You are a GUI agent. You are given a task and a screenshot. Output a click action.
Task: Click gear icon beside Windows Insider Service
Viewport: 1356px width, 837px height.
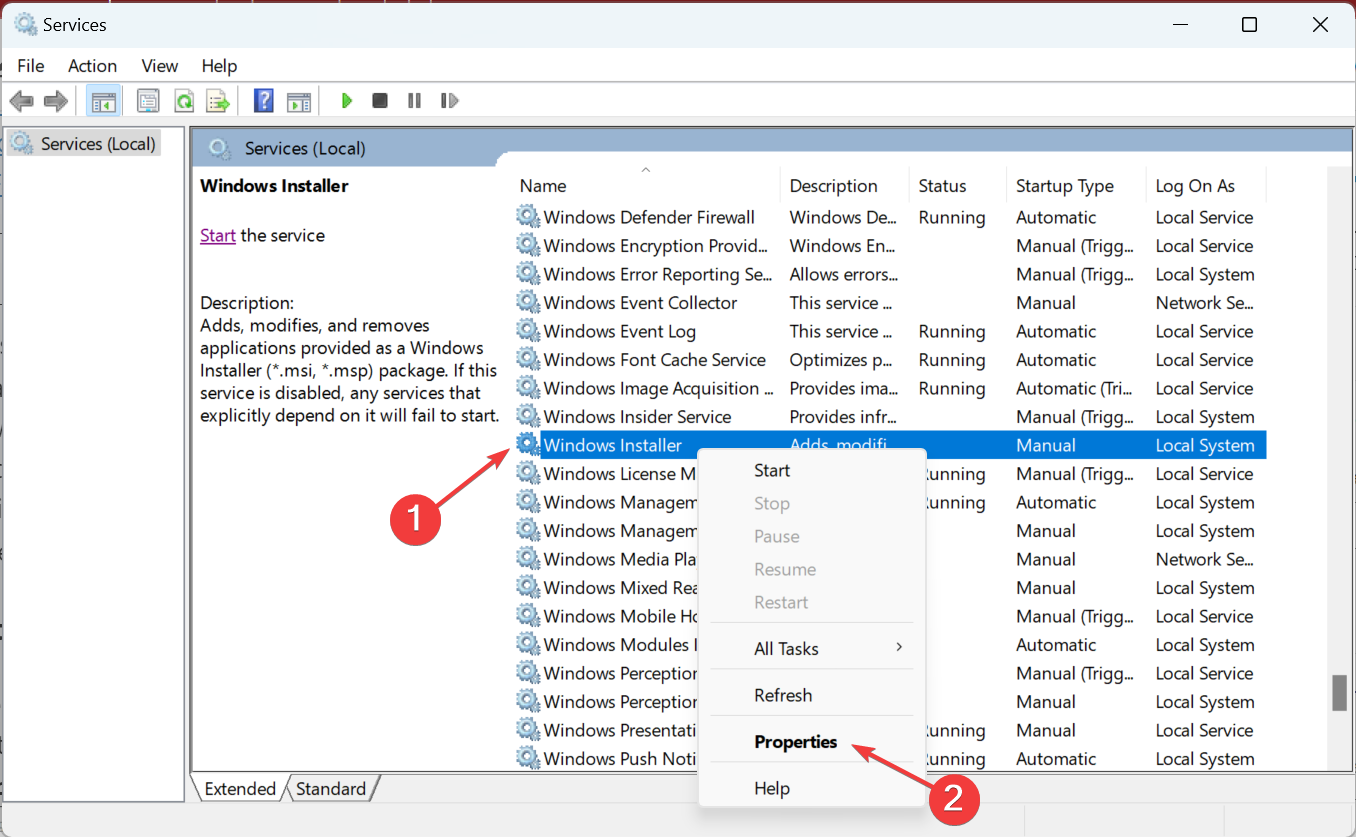pos(527,416)
